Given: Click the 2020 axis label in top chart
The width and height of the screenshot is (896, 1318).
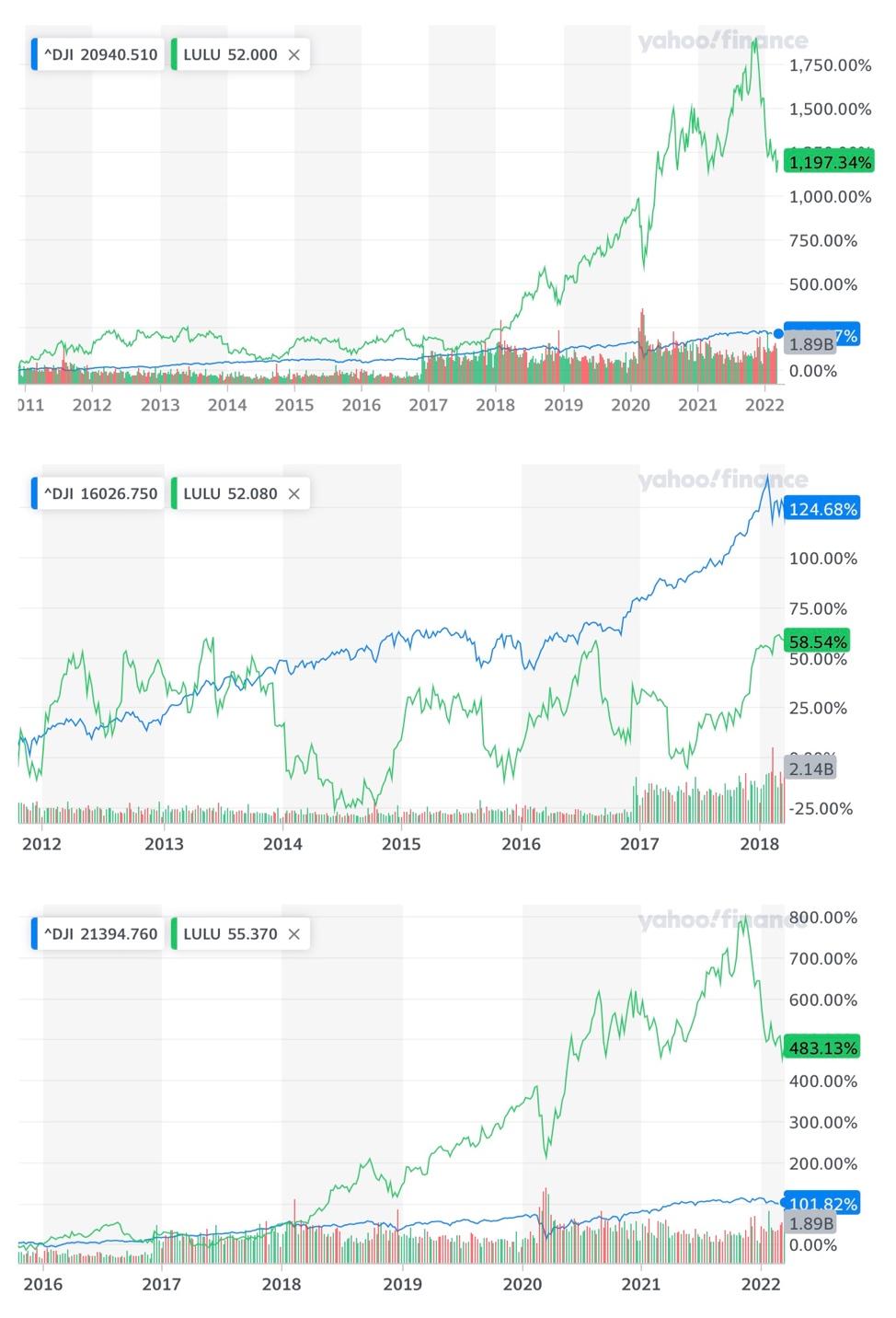Looking at the screenshot, I should tap(630, 404).
